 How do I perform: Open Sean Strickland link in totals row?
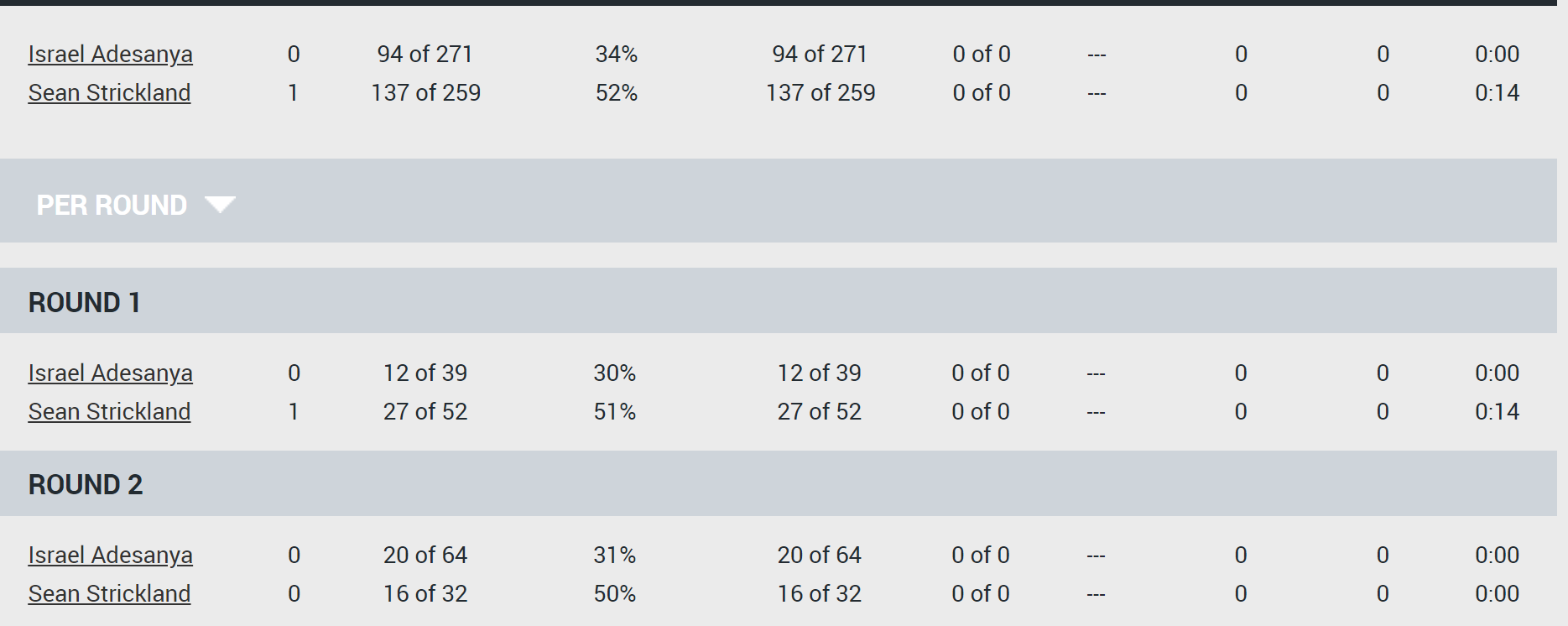coord(109,93)
